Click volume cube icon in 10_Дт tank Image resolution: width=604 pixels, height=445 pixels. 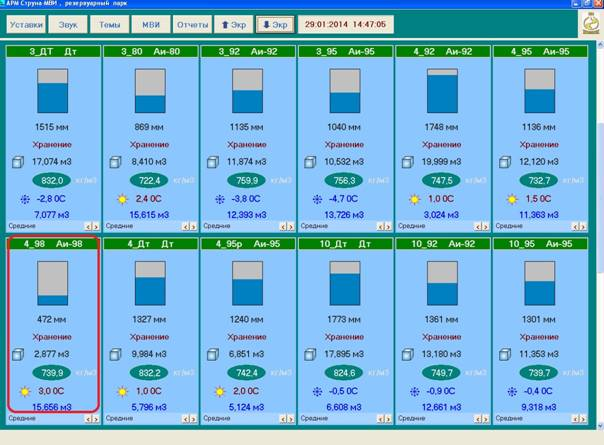310,354
